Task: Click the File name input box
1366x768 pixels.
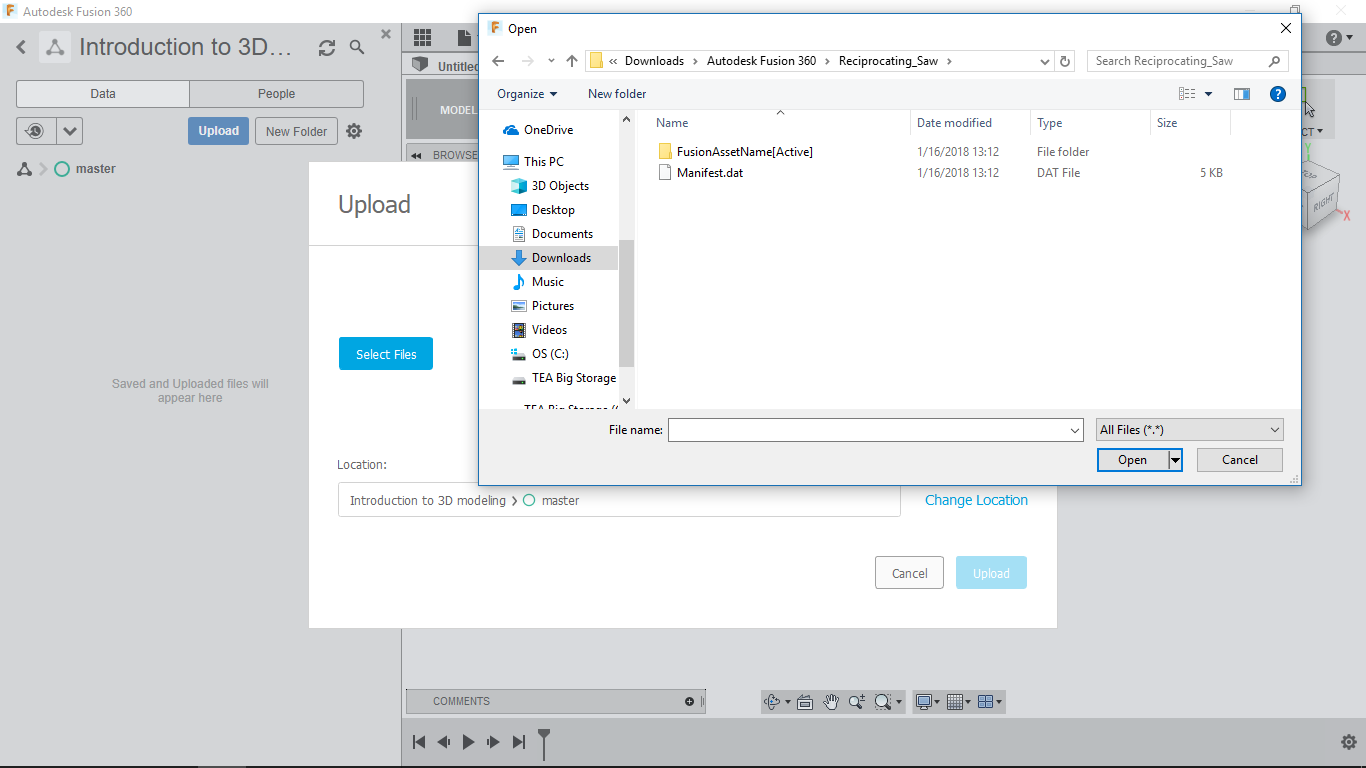Action: point(875,430)
